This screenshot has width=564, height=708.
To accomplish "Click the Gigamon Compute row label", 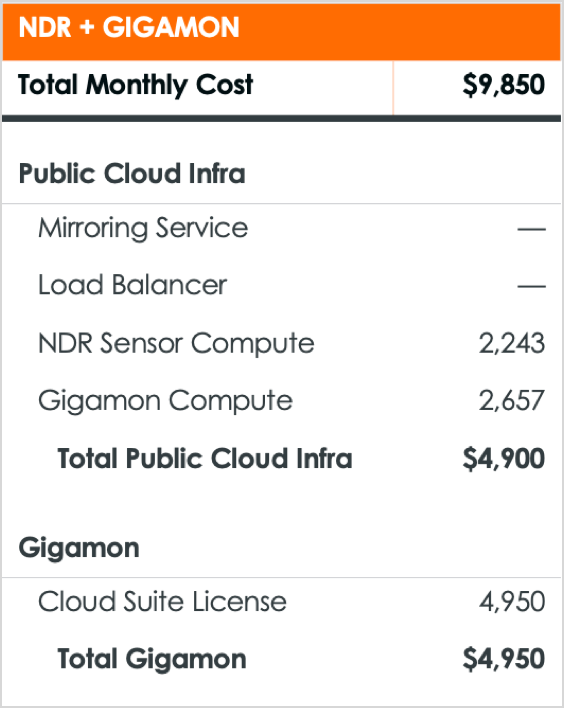I will 165,401.
